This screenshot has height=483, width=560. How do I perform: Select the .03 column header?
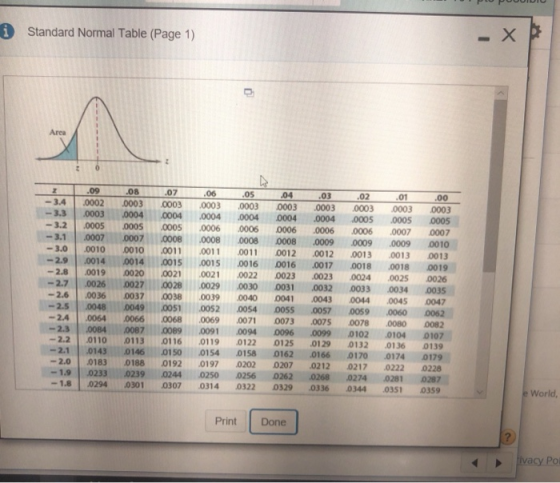coord(325,196)
